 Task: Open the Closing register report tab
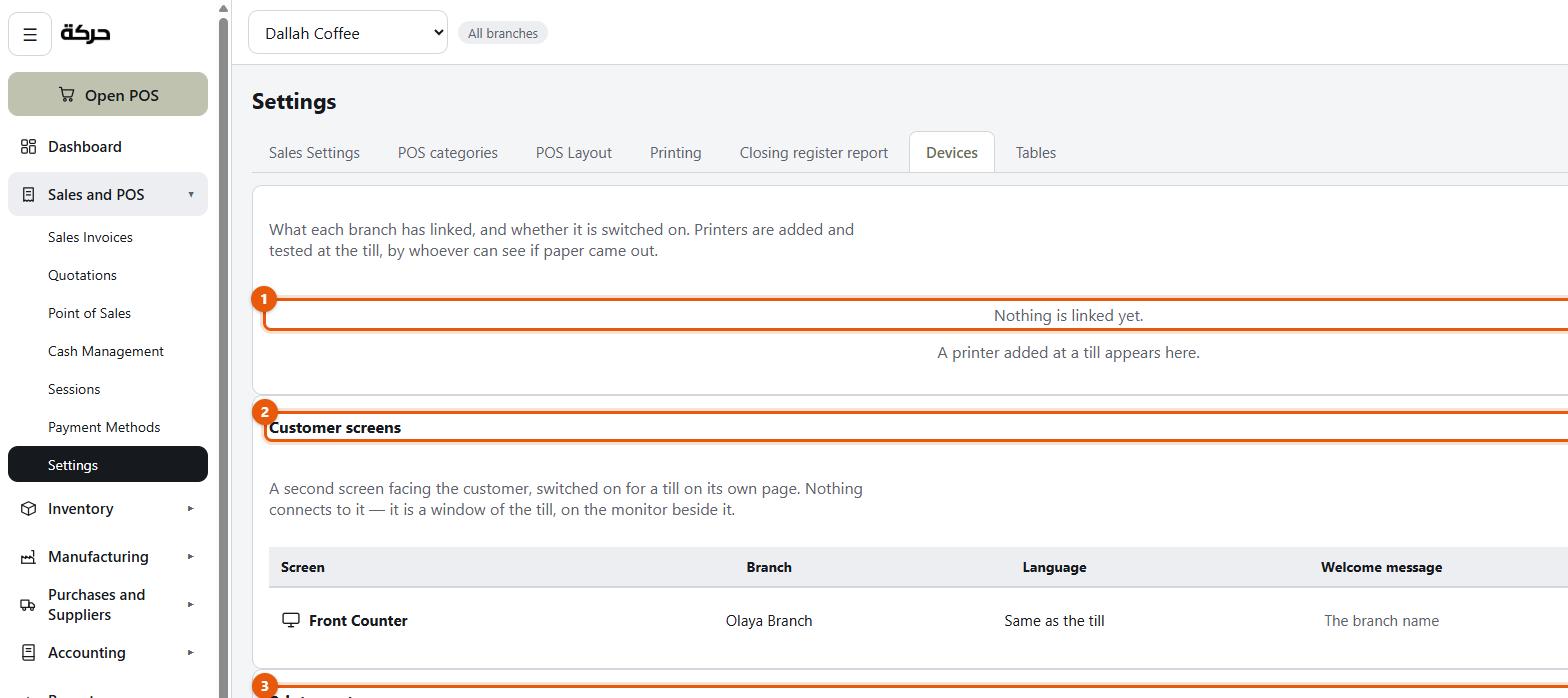[x=814, y=153]
